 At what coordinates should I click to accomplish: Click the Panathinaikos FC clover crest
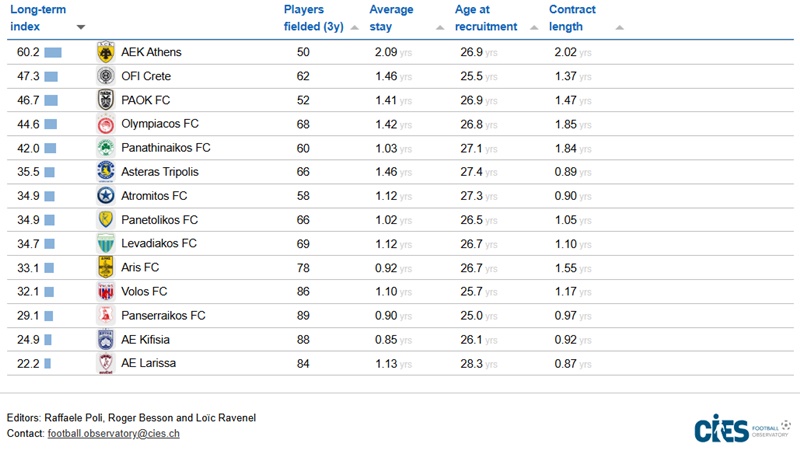[x=105, y=148]
